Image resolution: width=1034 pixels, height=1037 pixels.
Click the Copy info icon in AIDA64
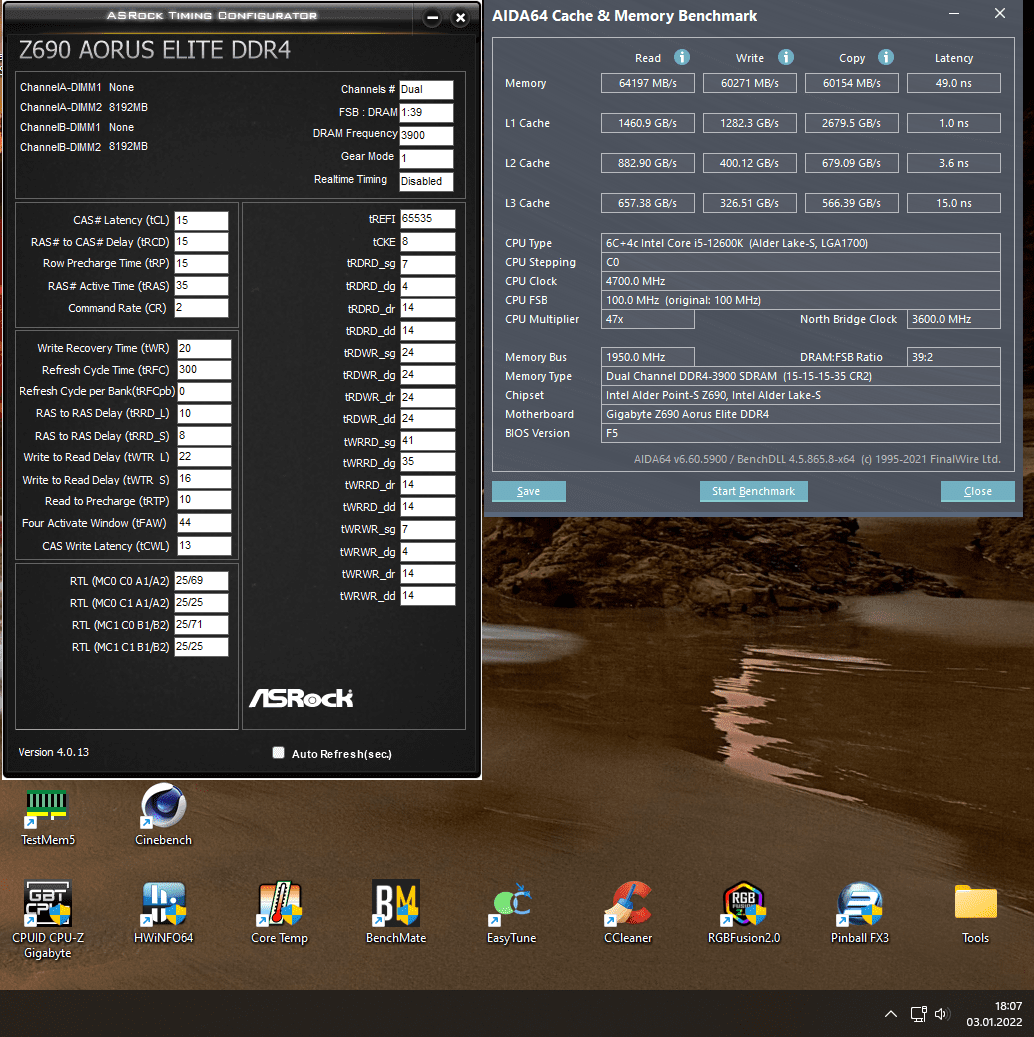(x=886, y=58)
